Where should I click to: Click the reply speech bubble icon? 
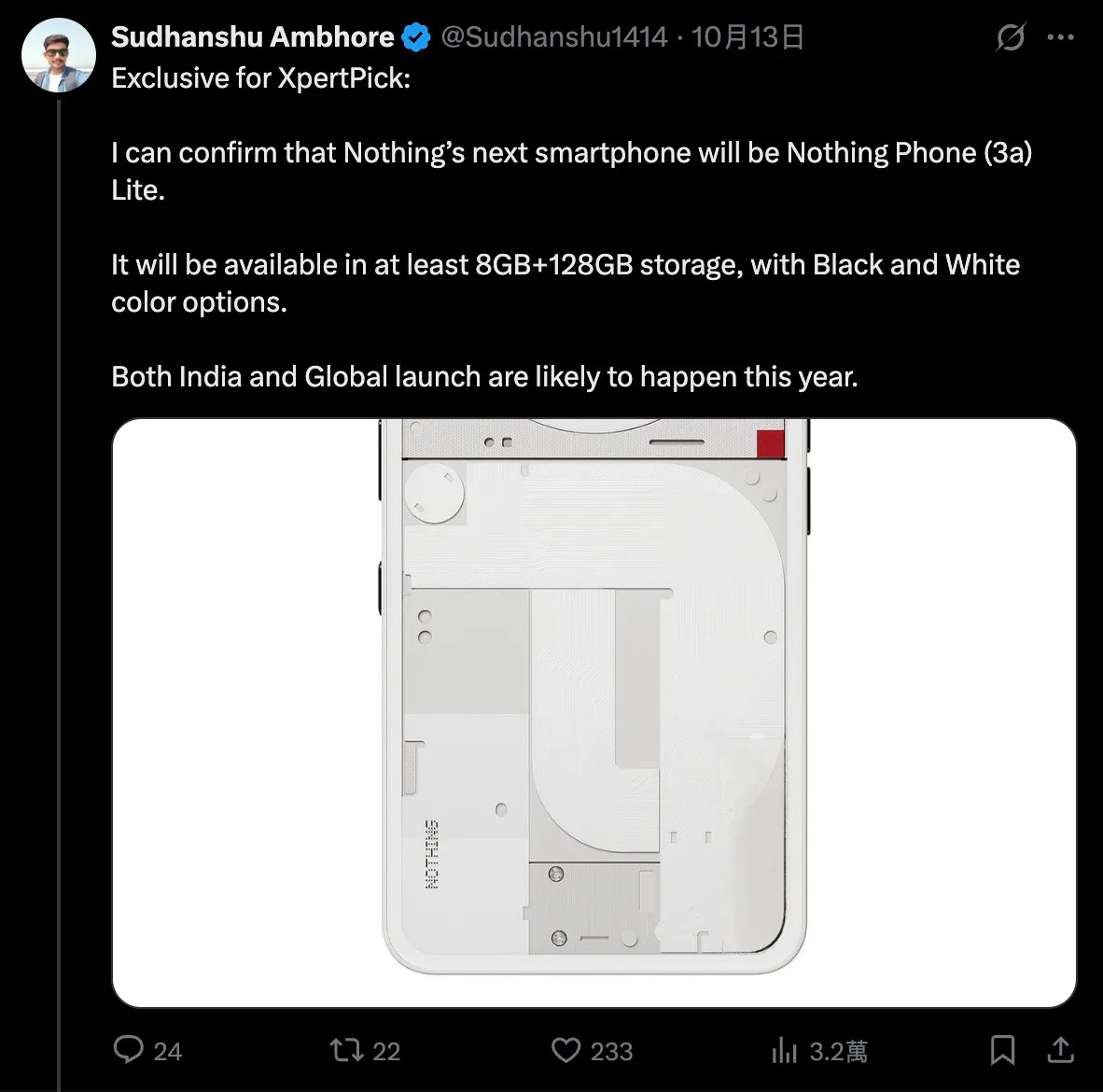pyautogui.click(x=128, y=1050)
